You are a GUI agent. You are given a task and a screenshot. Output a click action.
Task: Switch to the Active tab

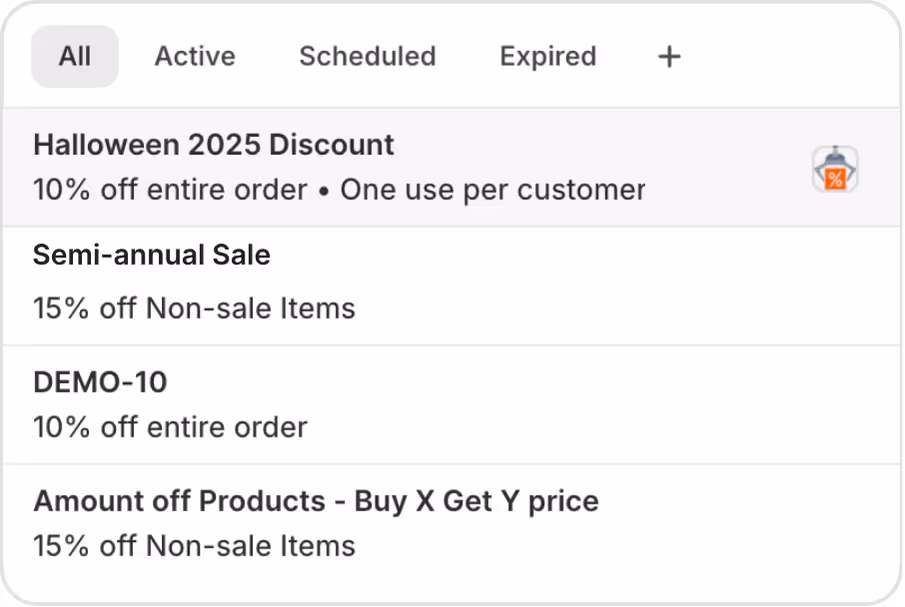194,57
